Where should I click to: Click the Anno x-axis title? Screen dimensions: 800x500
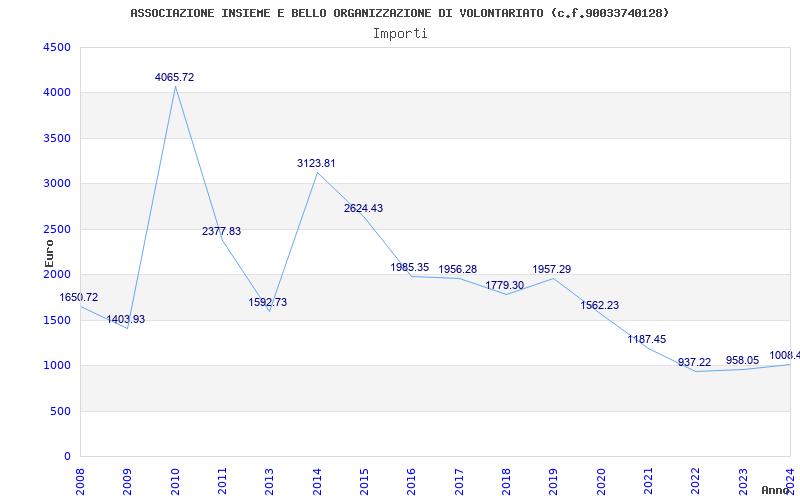coord(778,490)
